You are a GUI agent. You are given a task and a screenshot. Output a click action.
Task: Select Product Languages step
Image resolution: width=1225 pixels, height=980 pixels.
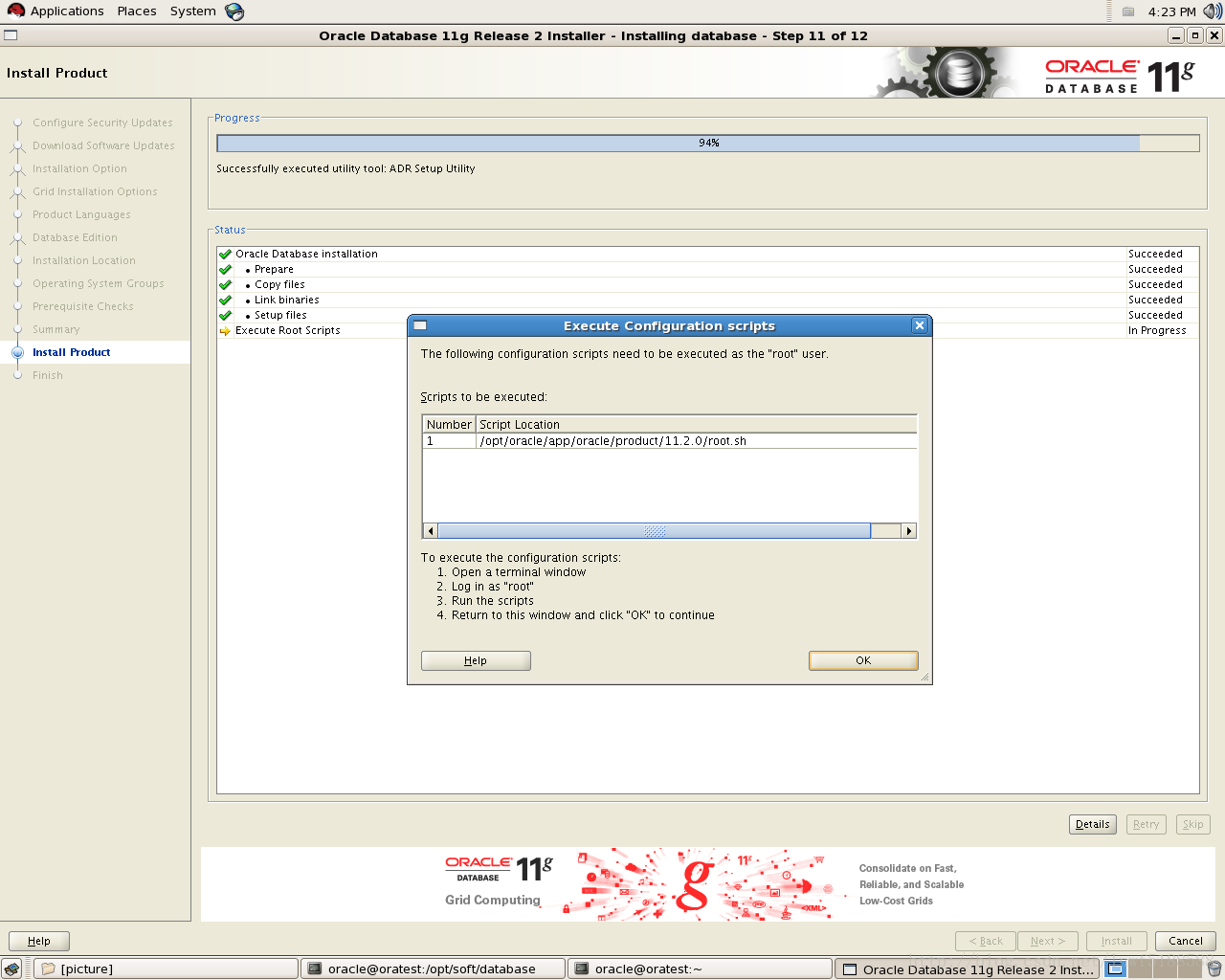(x=81, y=214)
